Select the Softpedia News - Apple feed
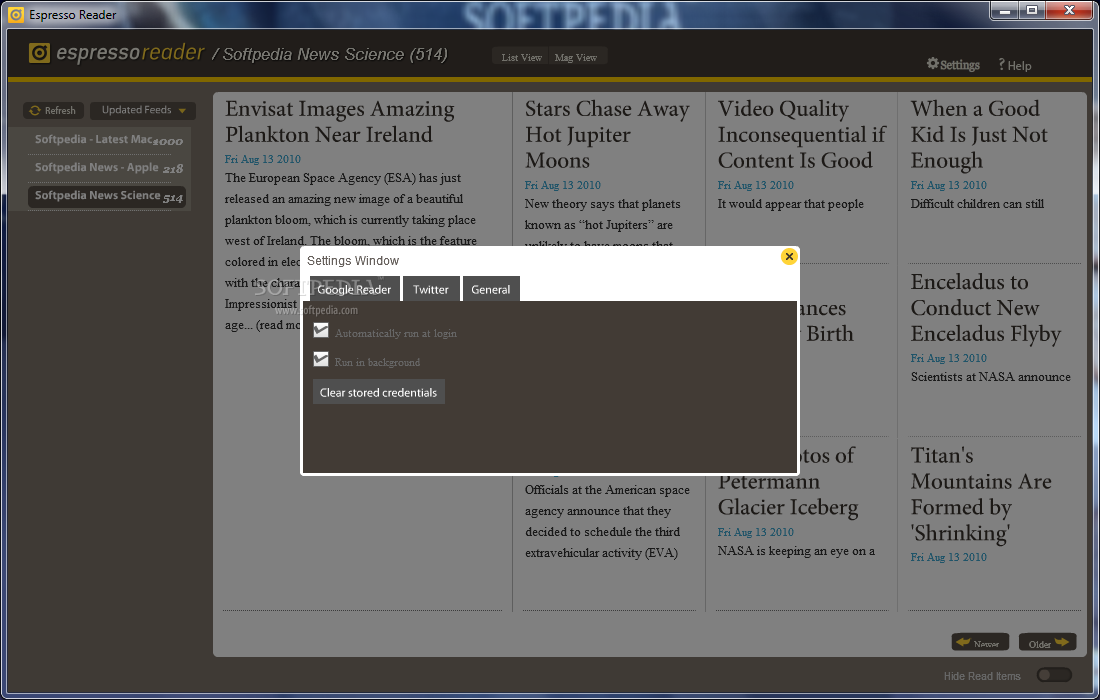The height and width of the screenshot is (700, 1100). (109, 168)
